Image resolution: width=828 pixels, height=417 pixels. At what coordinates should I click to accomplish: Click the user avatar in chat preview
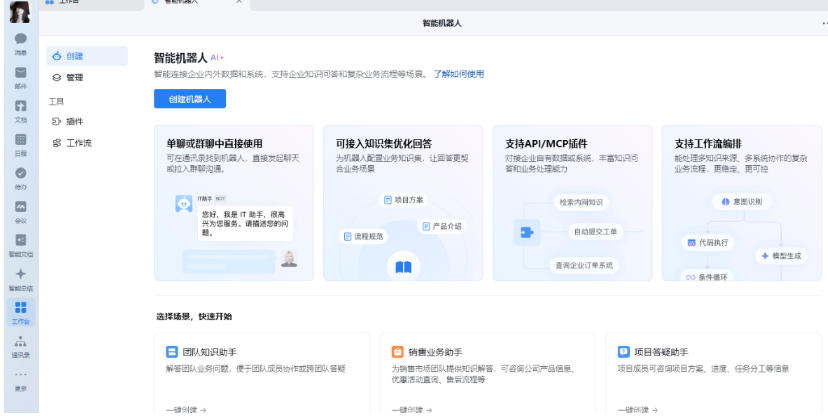[288, 259]
